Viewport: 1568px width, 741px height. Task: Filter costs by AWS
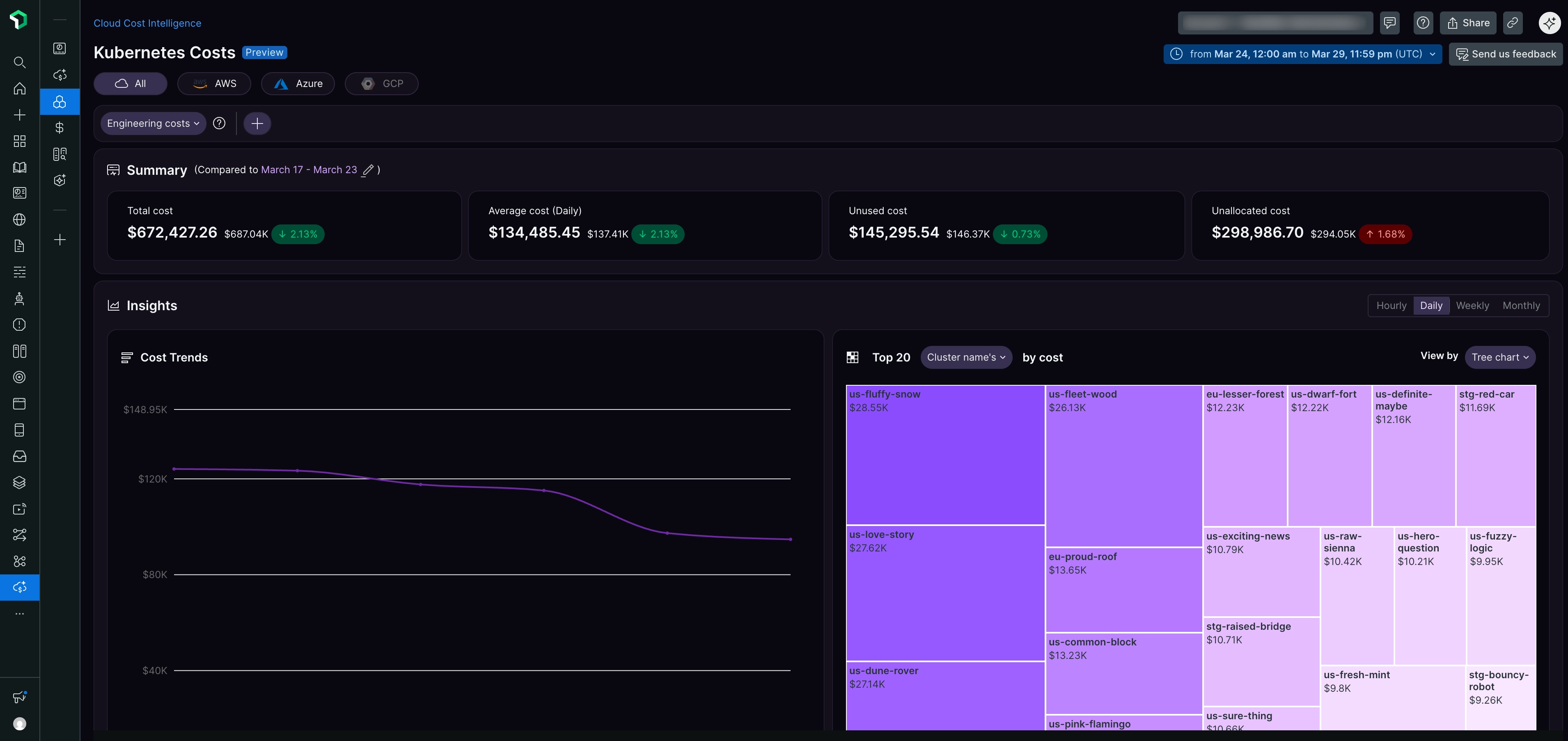point(214,83)
